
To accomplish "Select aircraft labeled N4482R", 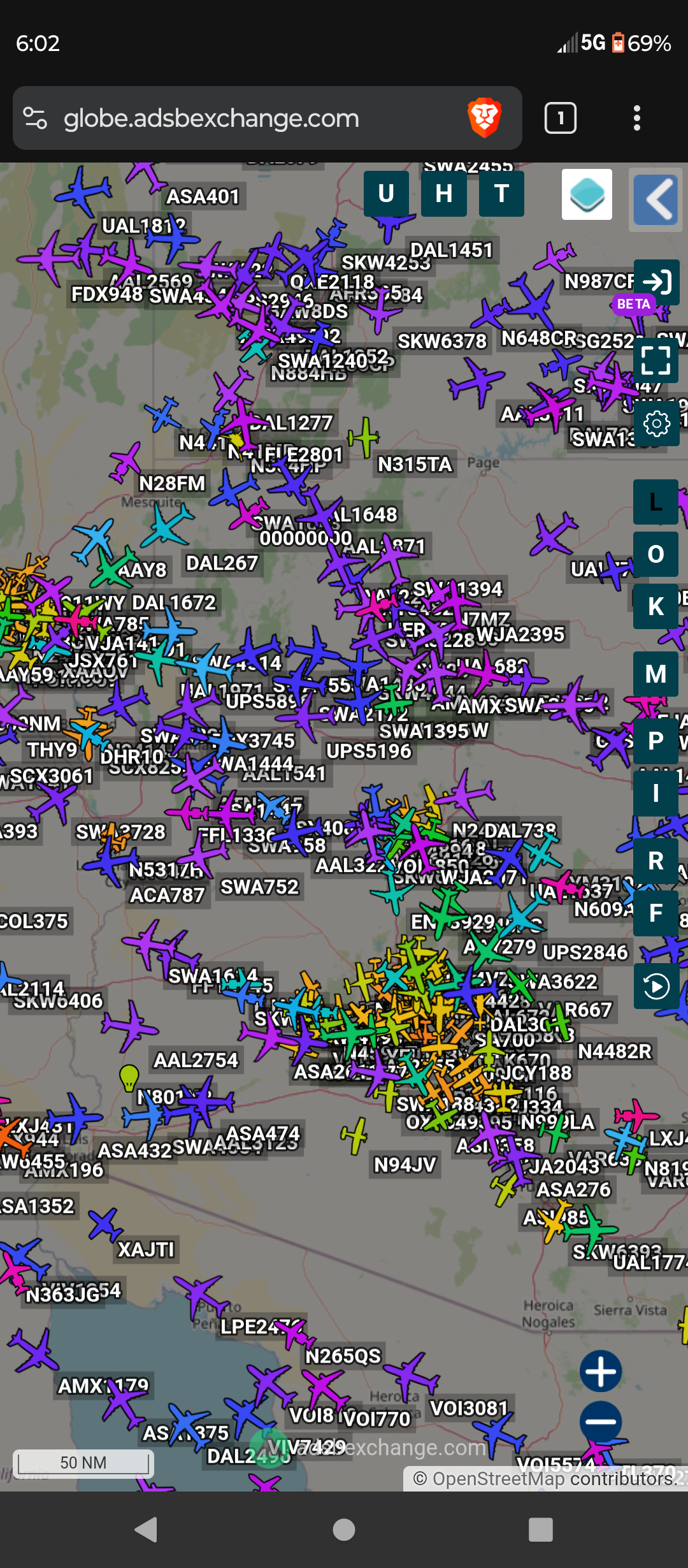I will coord(615,1050).
